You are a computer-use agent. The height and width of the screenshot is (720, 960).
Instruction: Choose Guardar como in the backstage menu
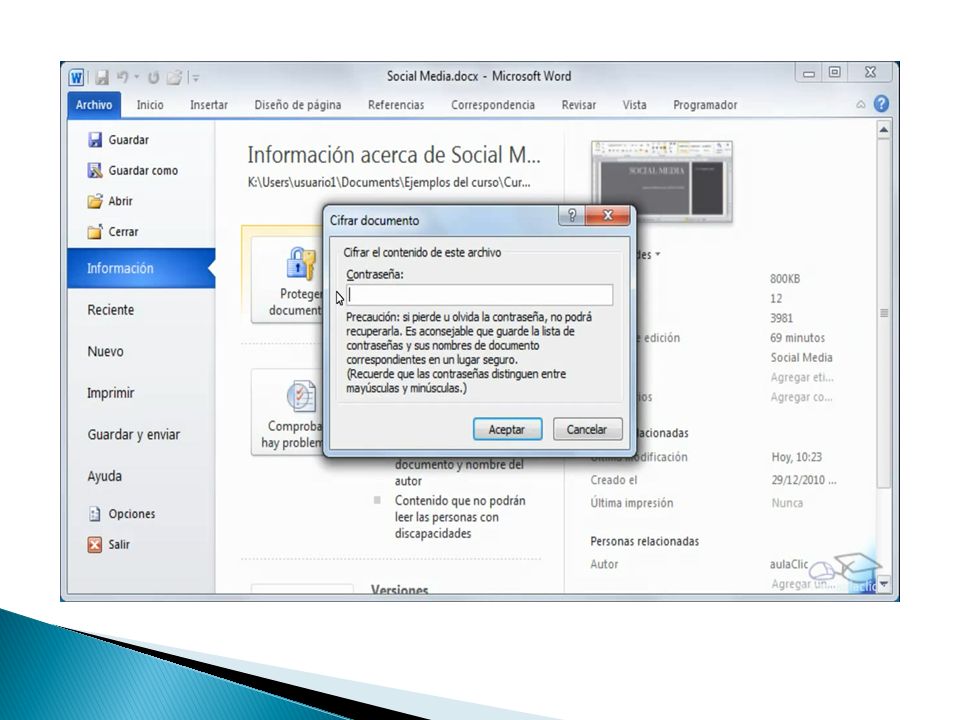pos(133,170)
